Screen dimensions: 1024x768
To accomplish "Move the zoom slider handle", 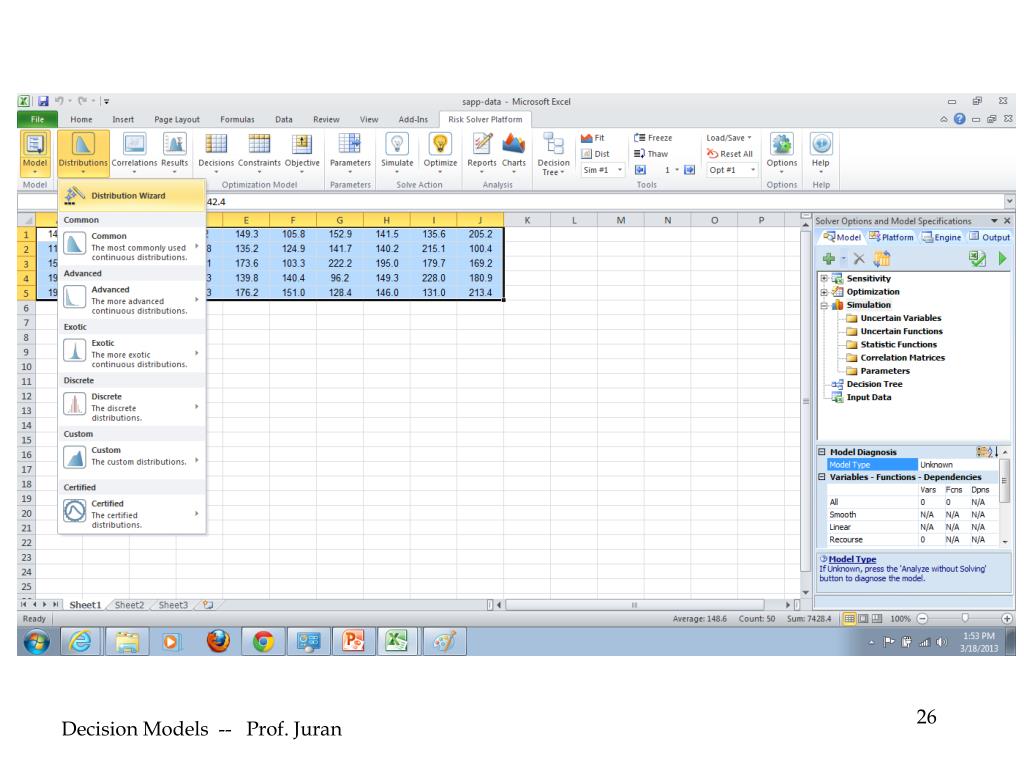I will (x=965, y=618).
